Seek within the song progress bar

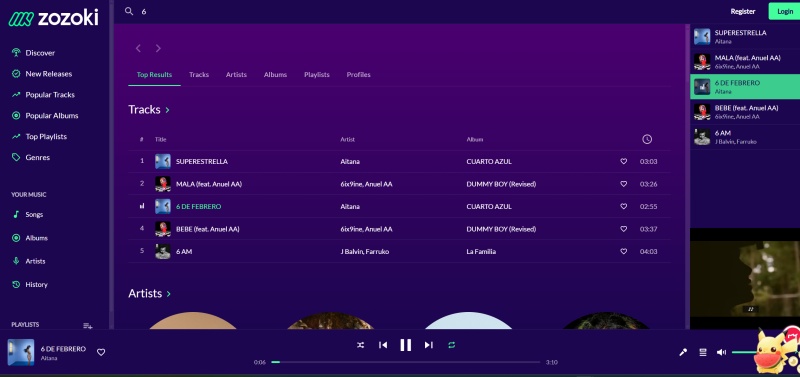click(x=406, y=362)
